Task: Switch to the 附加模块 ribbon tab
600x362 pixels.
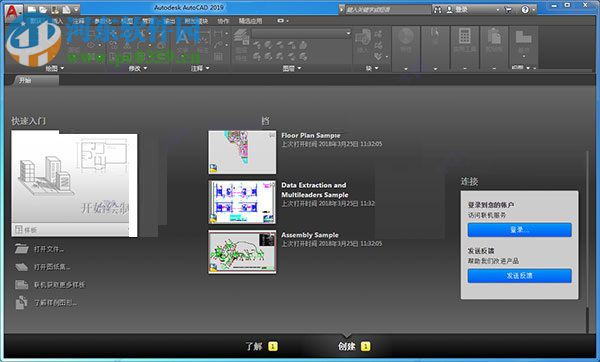Action: [196, 21]
